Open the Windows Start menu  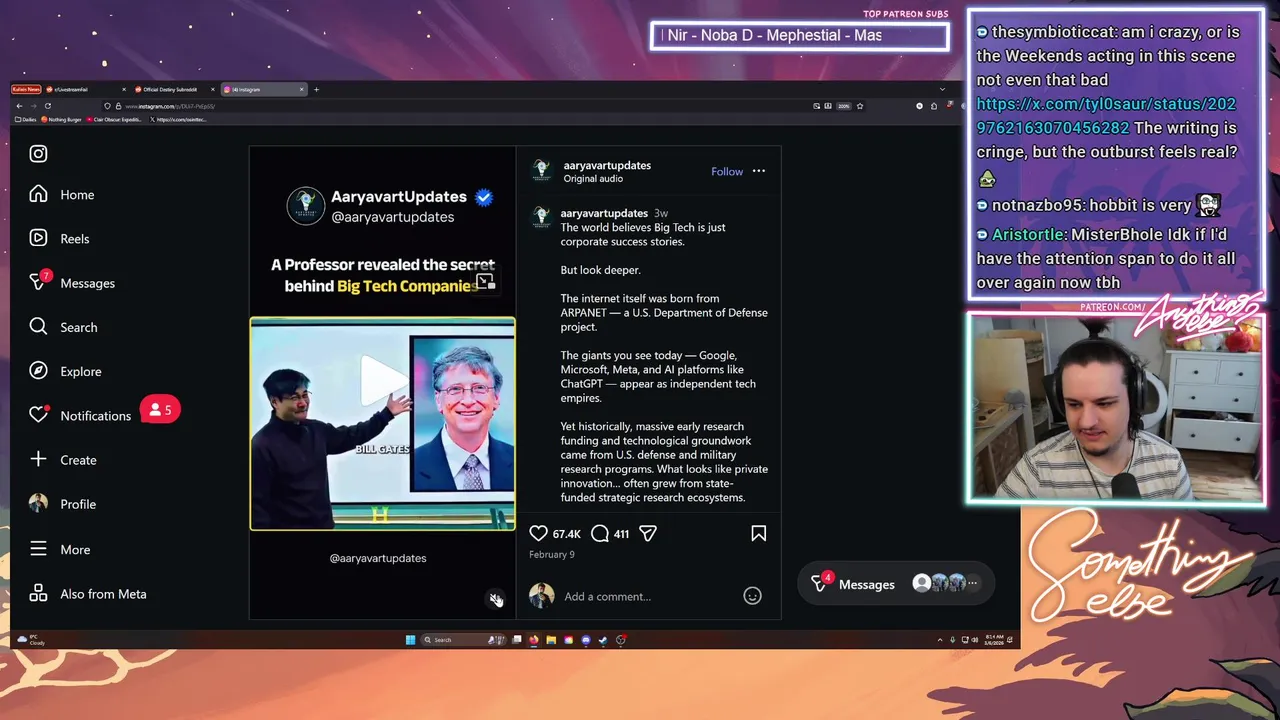point(410,640)
